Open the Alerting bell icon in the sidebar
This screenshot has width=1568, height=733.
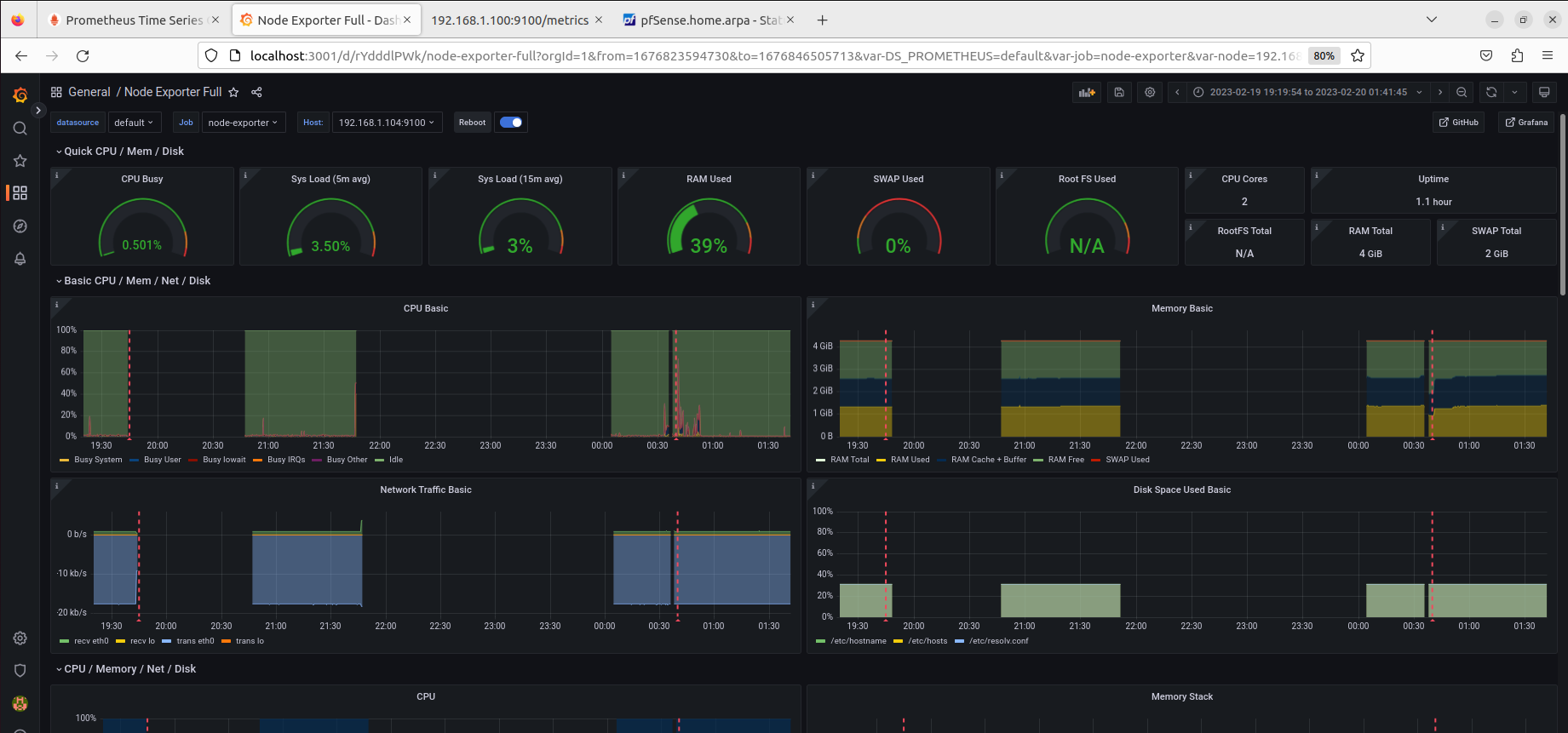(20, 259)
